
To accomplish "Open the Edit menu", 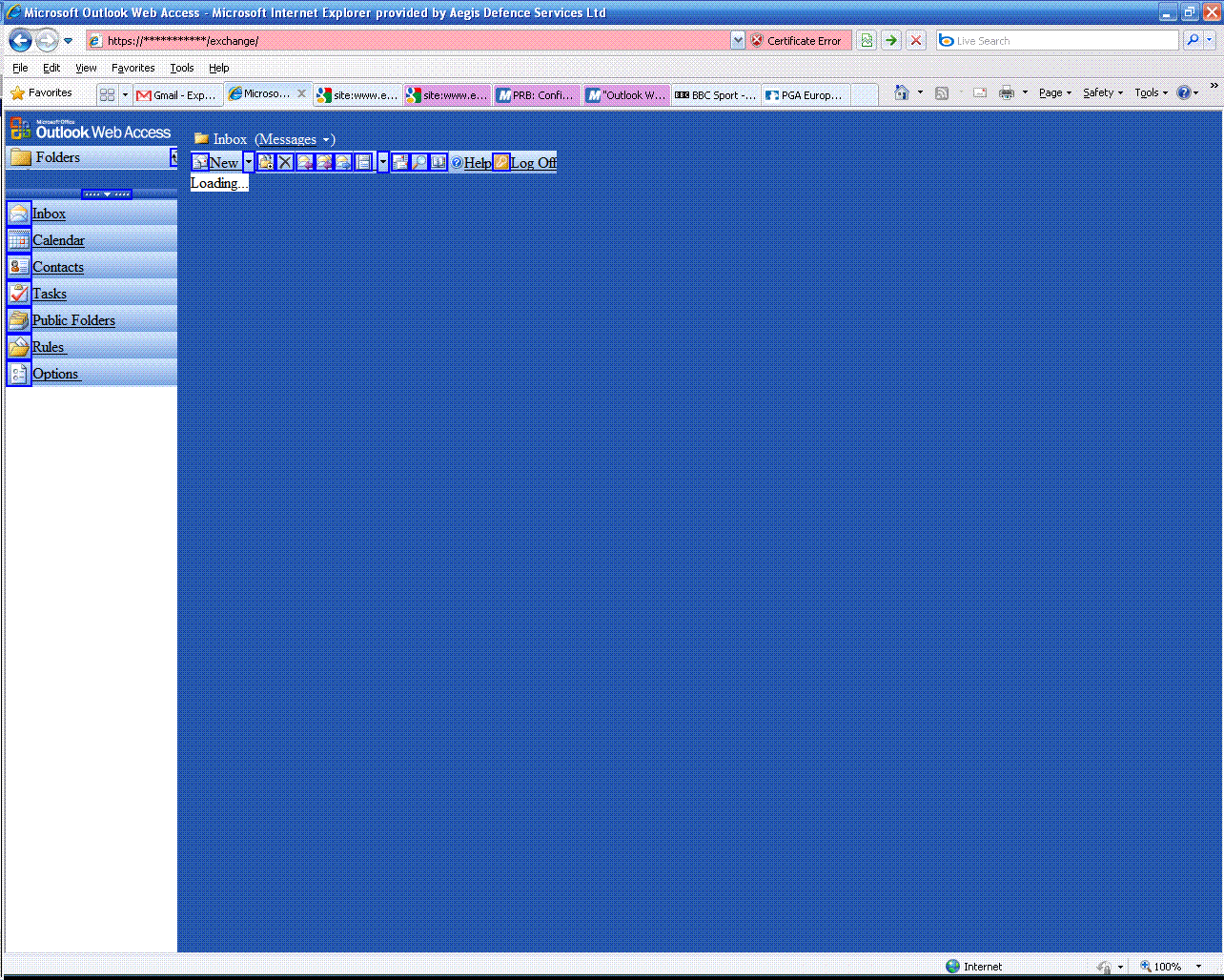I will click(51, 68).
